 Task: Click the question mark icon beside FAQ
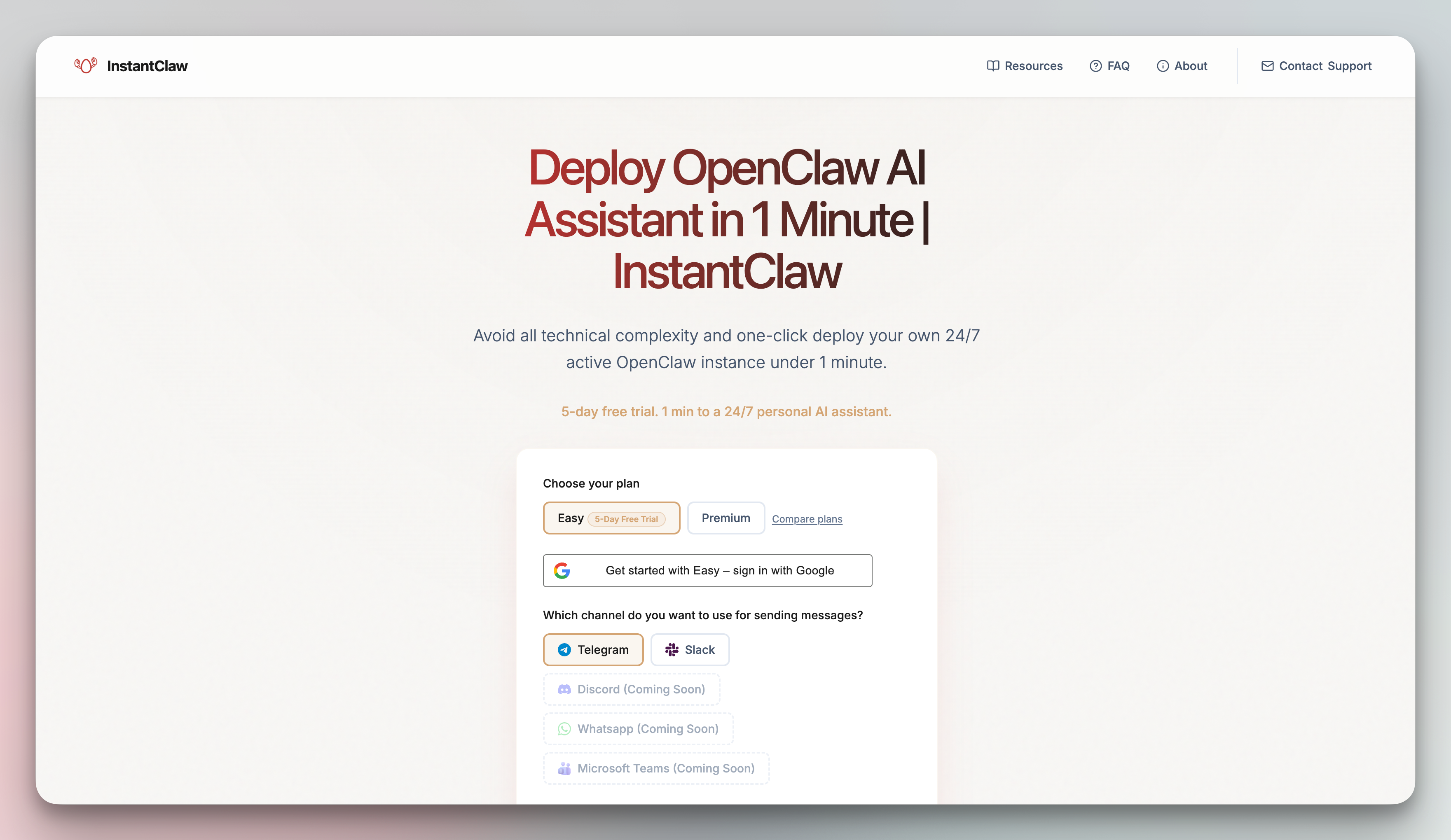pos(1095,65)
